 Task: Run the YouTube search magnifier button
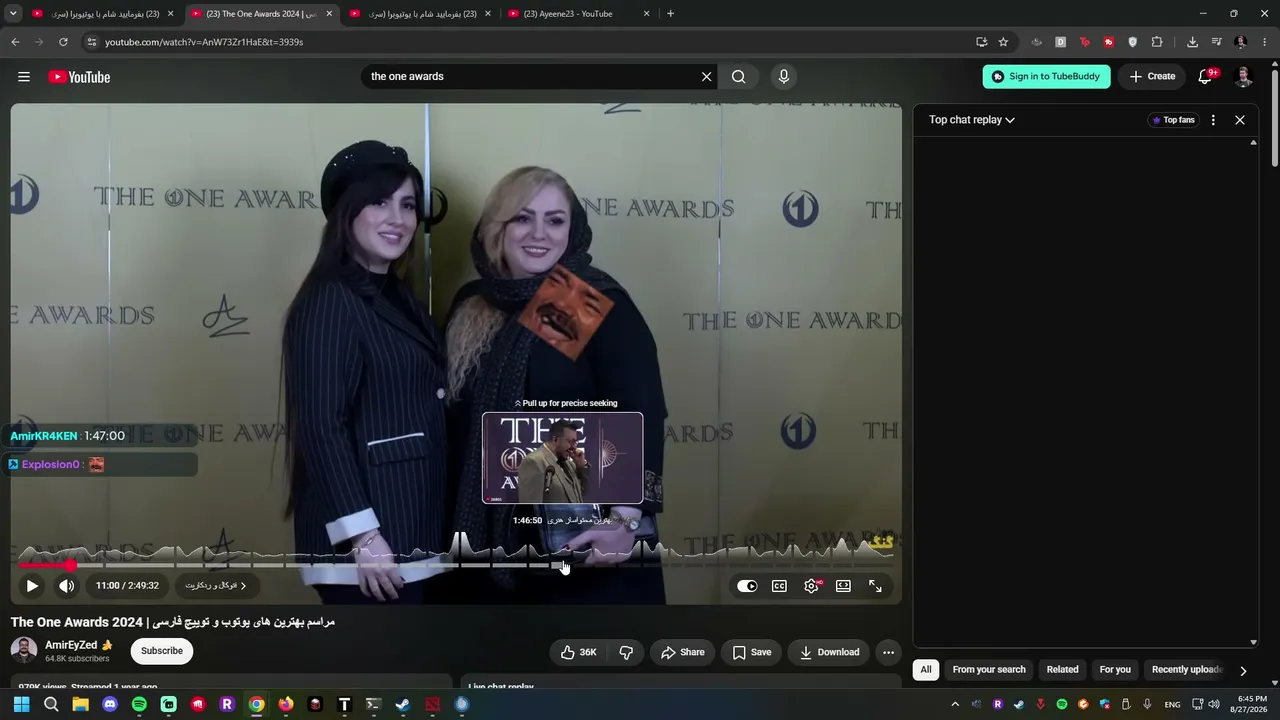[x=738, y=76]
